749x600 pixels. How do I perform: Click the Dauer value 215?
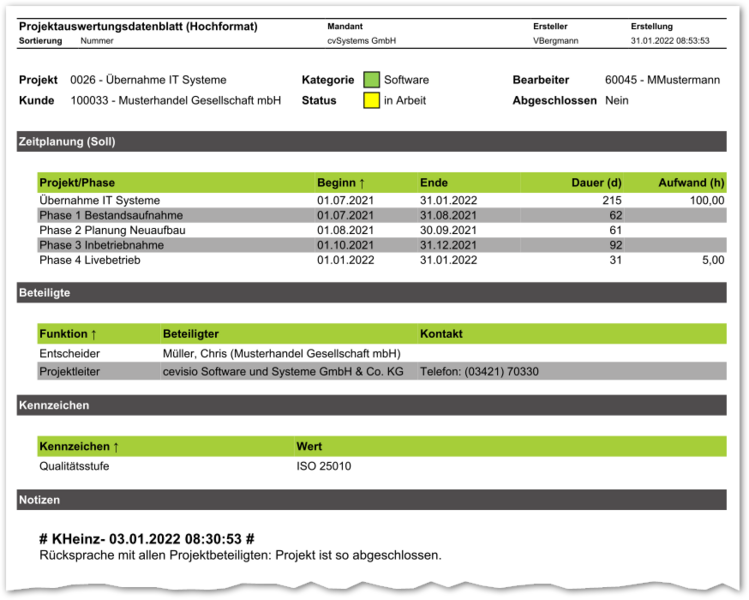(x=612, y=200)
